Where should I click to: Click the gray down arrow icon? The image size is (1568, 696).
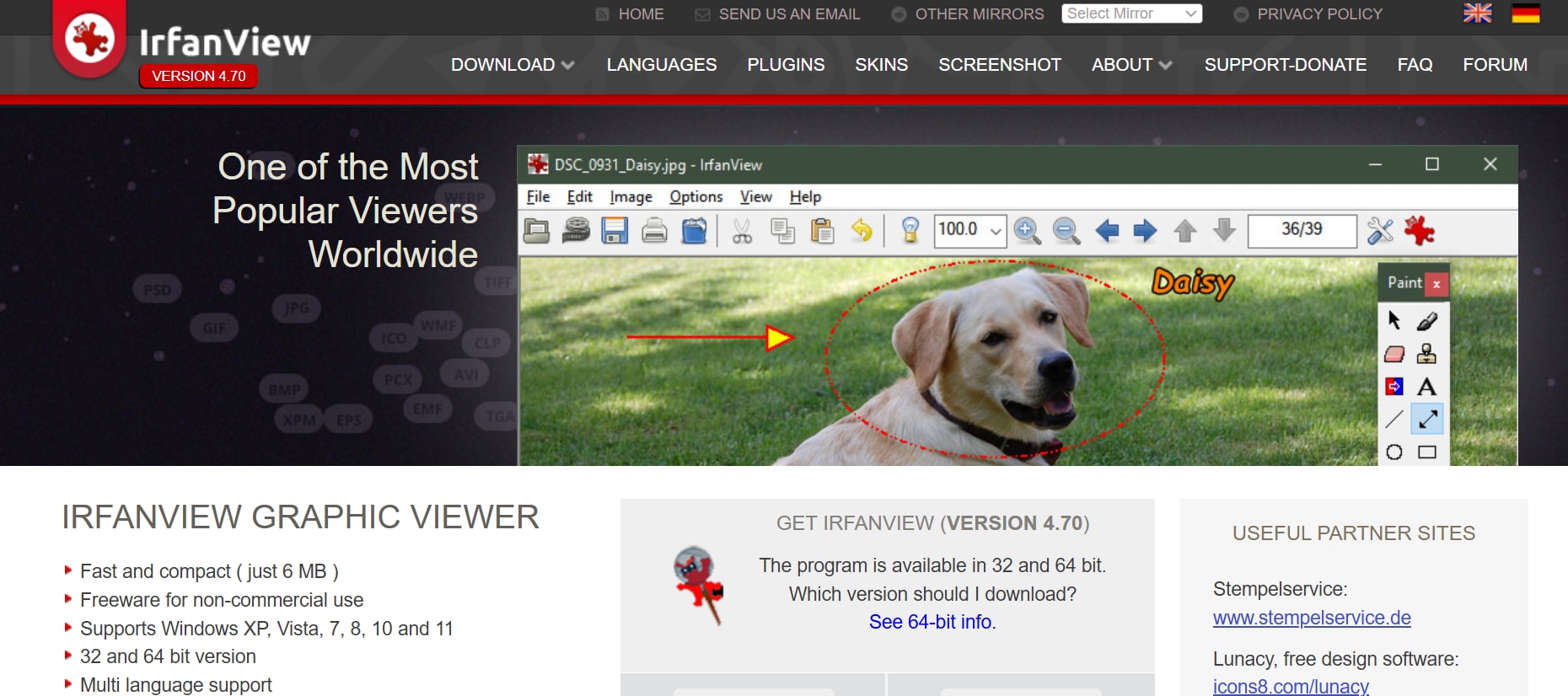point(1224,230)
